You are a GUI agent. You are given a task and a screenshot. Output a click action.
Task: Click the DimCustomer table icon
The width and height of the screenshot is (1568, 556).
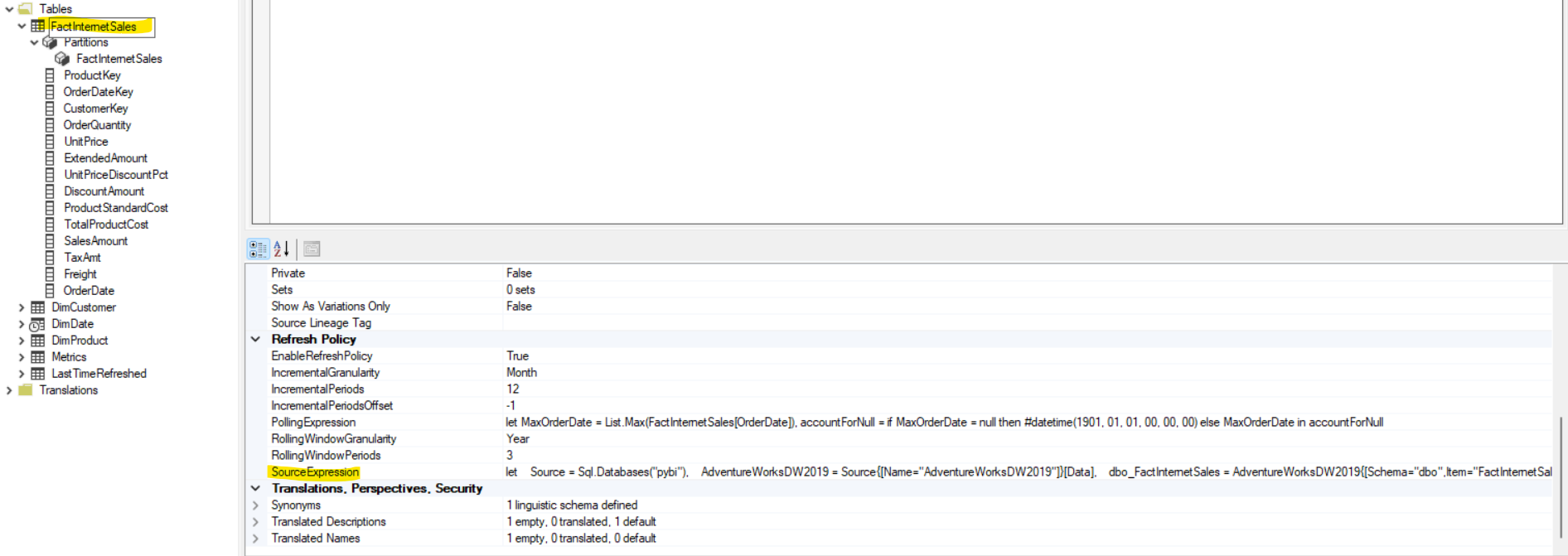click(x=37, y=307)
